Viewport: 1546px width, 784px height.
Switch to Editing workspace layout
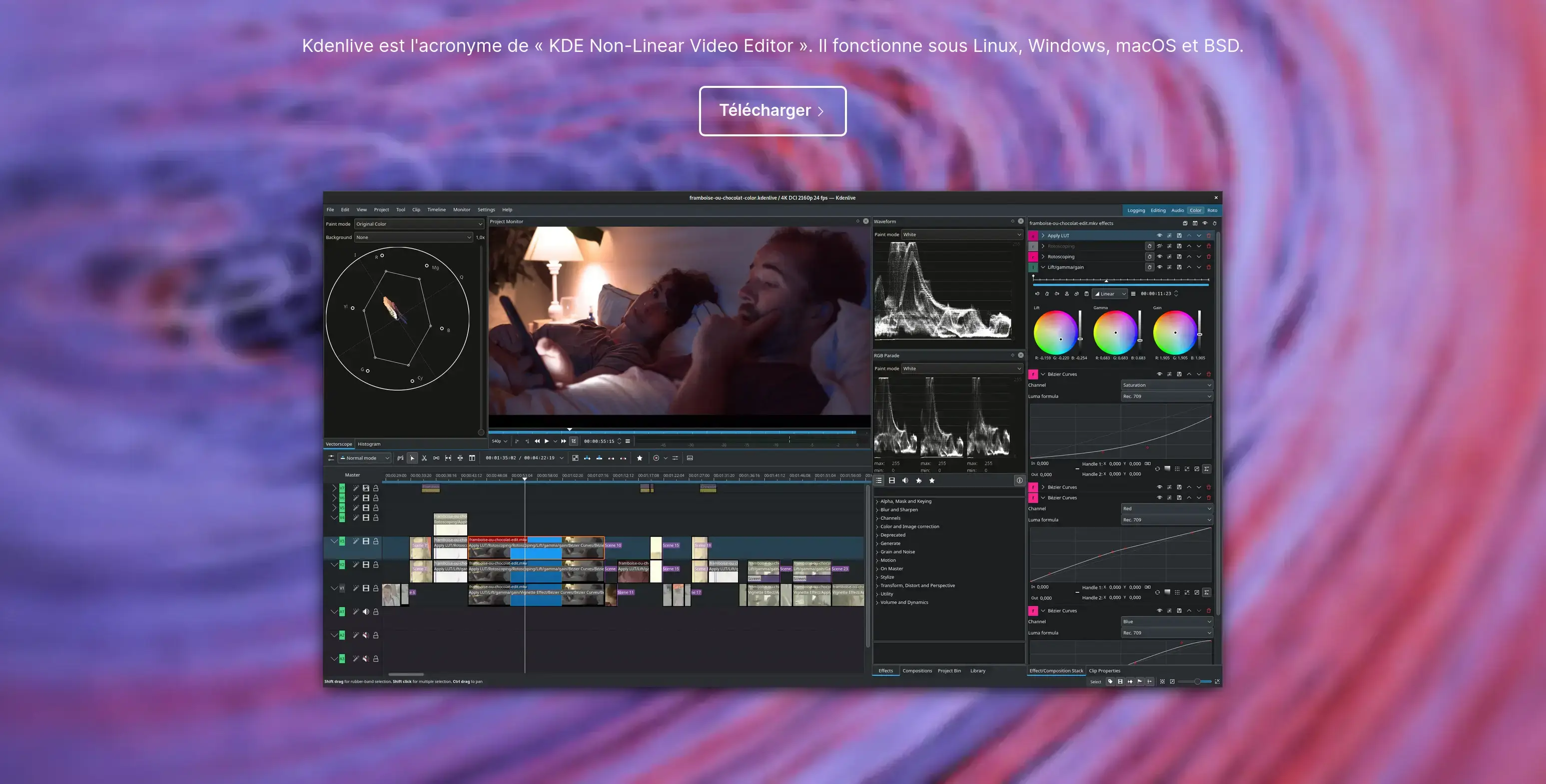click(1158, 211)
